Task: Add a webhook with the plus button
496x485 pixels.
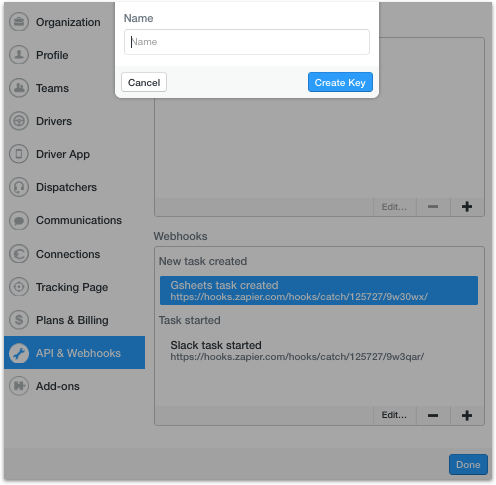Action: [x=467, y=415]
